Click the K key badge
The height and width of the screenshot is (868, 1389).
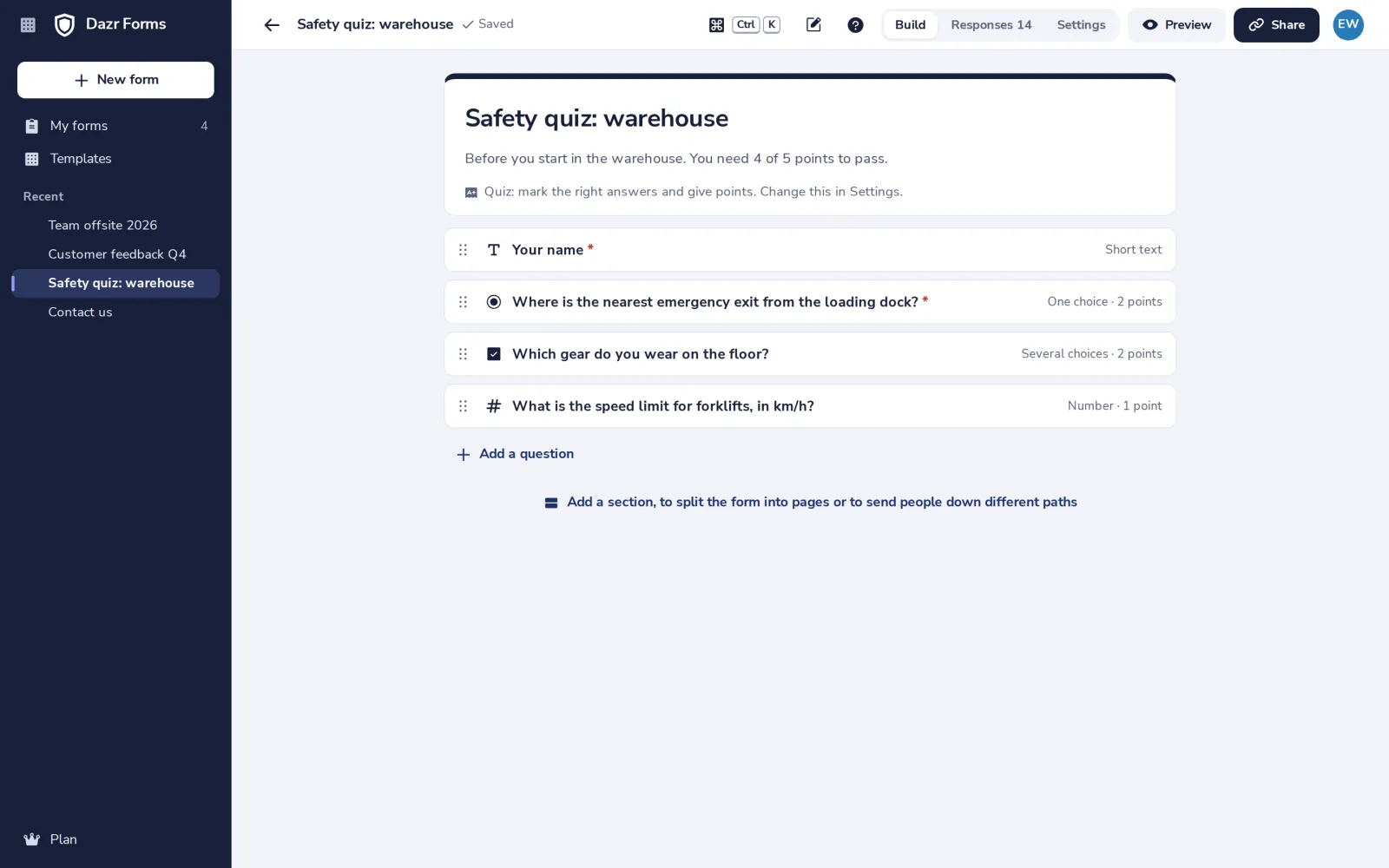[772, 25]
